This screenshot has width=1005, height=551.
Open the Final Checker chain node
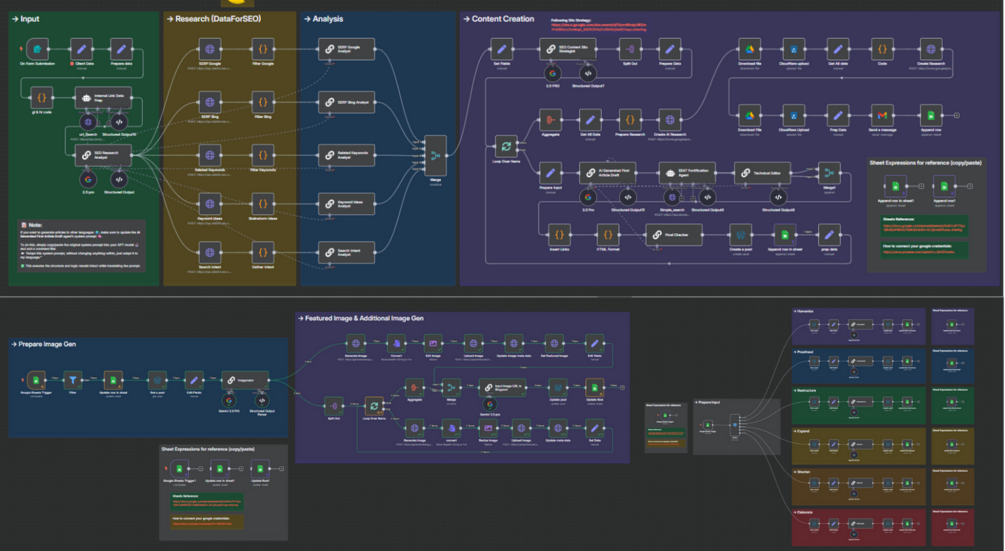(x=674, y=234)
